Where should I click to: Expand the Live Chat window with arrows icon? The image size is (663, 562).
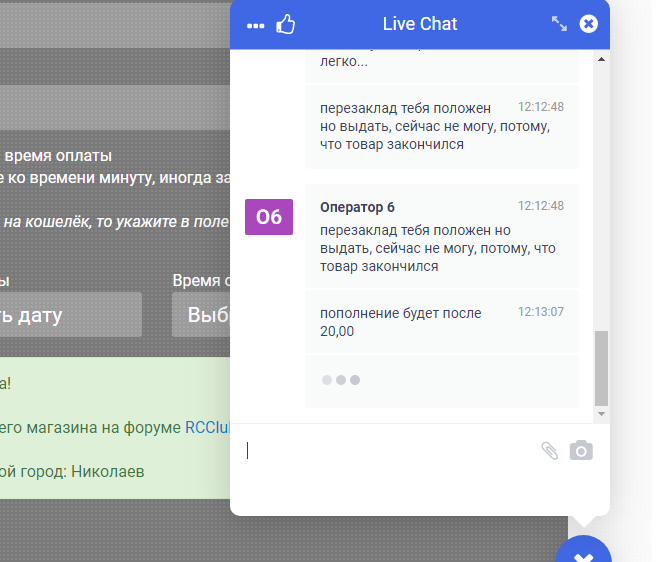pyautogui.click(x=559, y=24)
